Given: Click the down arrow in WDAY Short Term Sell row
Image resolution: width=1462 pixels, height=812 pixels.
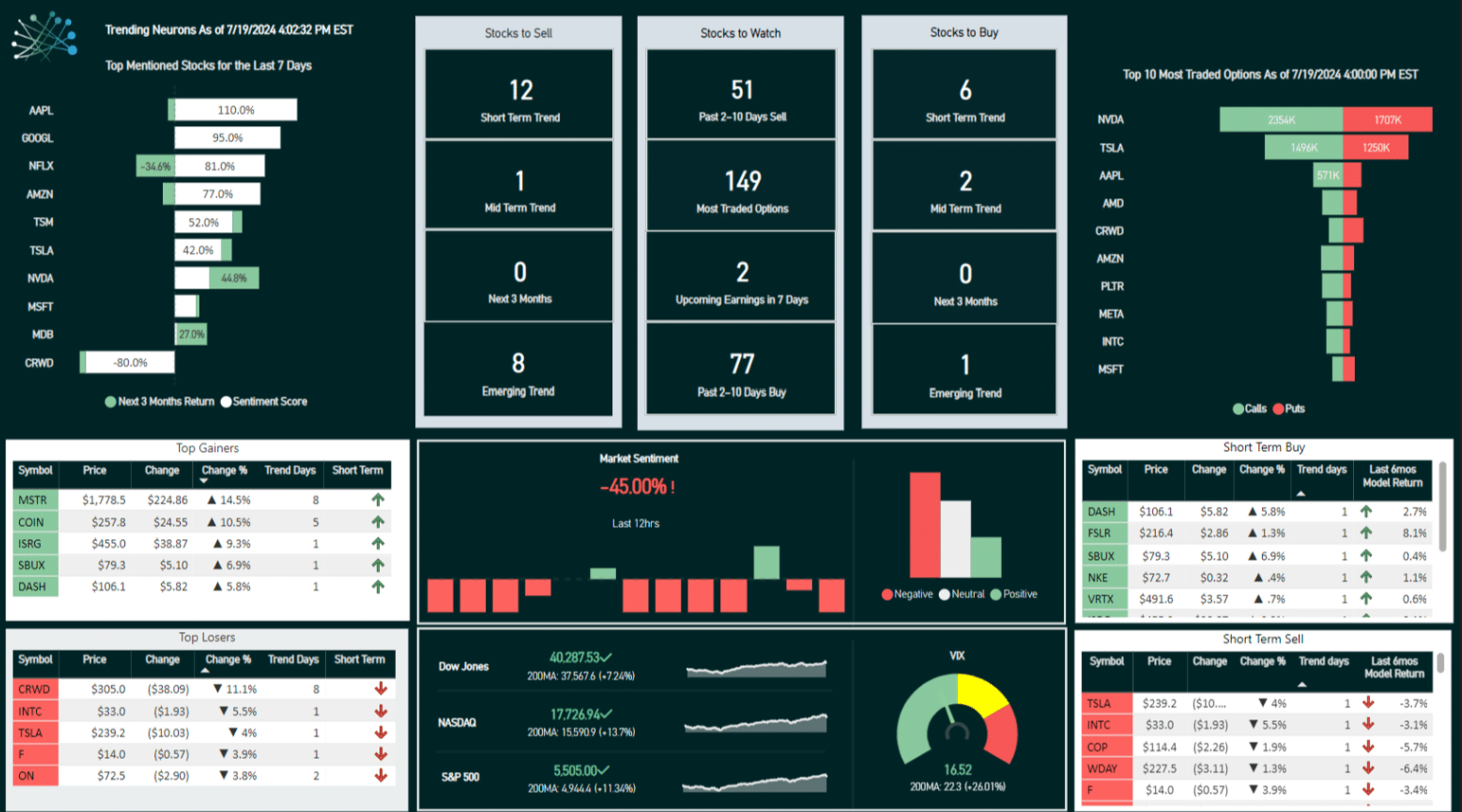Looking at the screenshot, I should (1368, 768).
